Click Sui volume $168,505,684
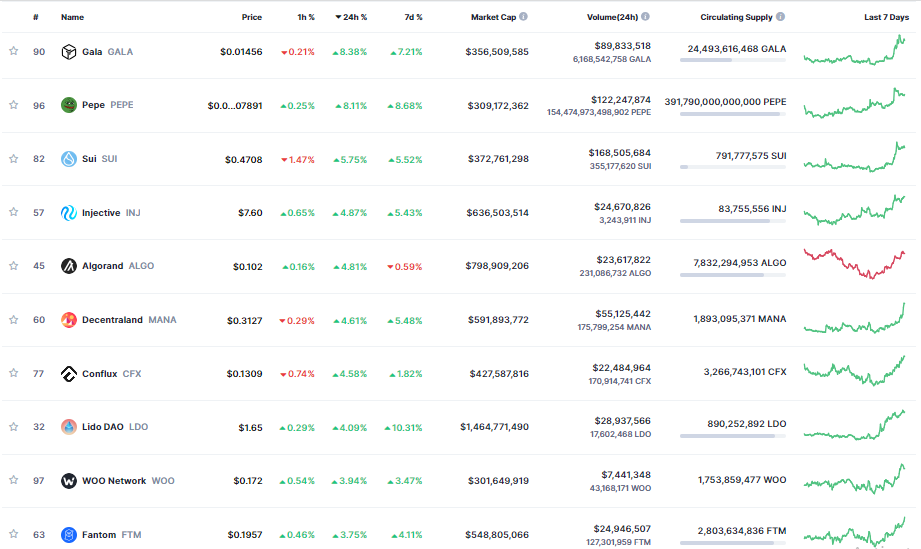 [x=620, y=153]
